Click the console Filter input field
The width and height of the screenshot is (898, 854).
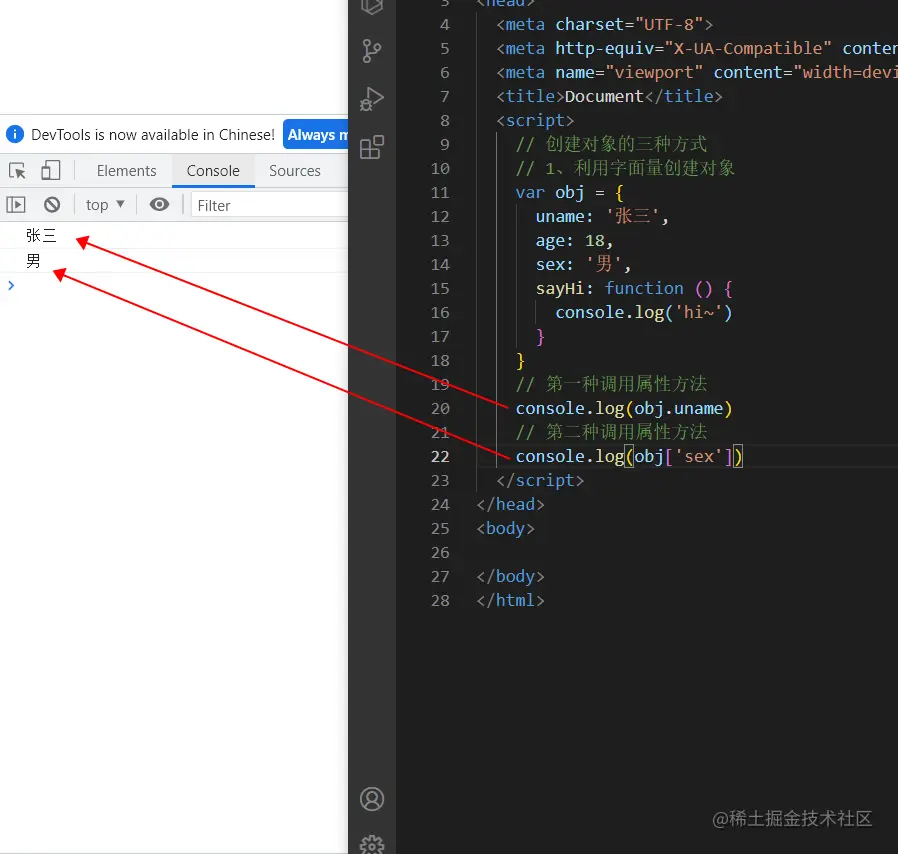269,205
